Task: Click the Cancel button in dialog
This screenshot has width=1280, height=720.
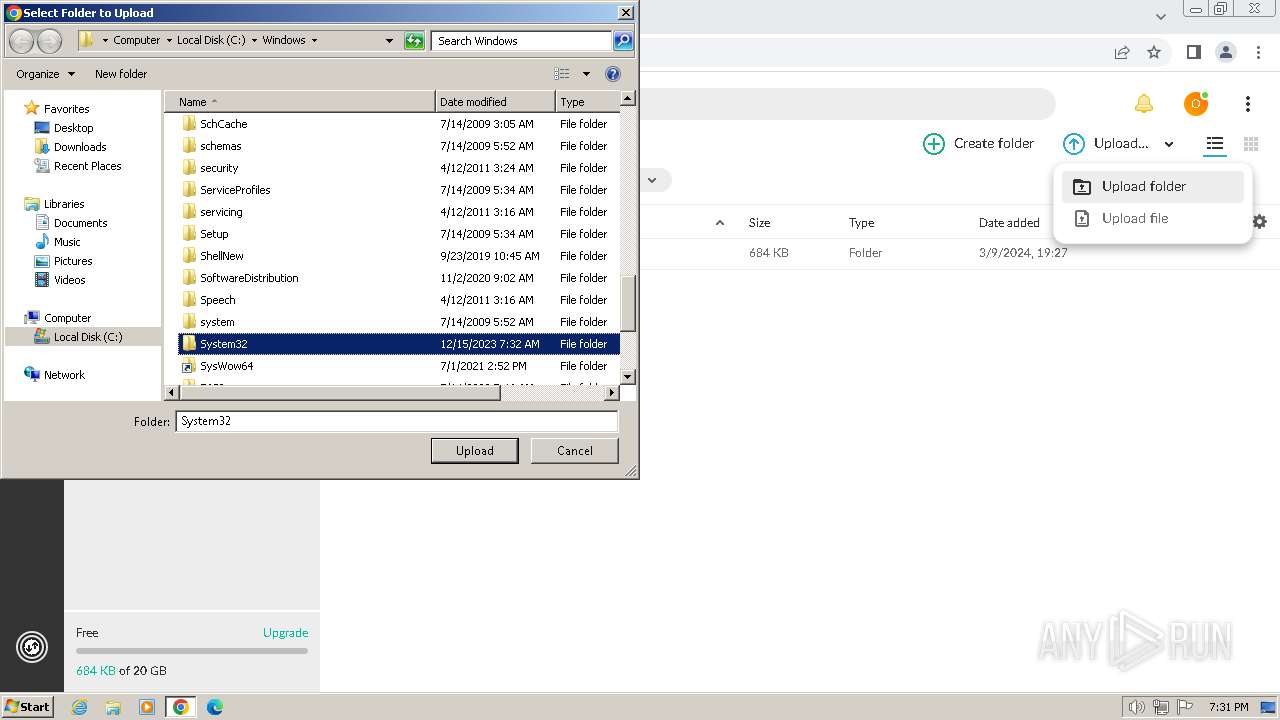Action: coord(575,451)
